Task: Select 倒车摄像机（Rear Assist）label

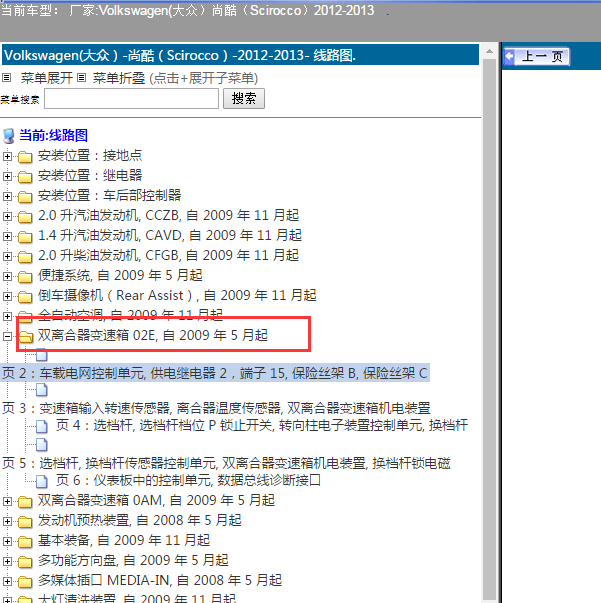Action: [x=177, y=295]
